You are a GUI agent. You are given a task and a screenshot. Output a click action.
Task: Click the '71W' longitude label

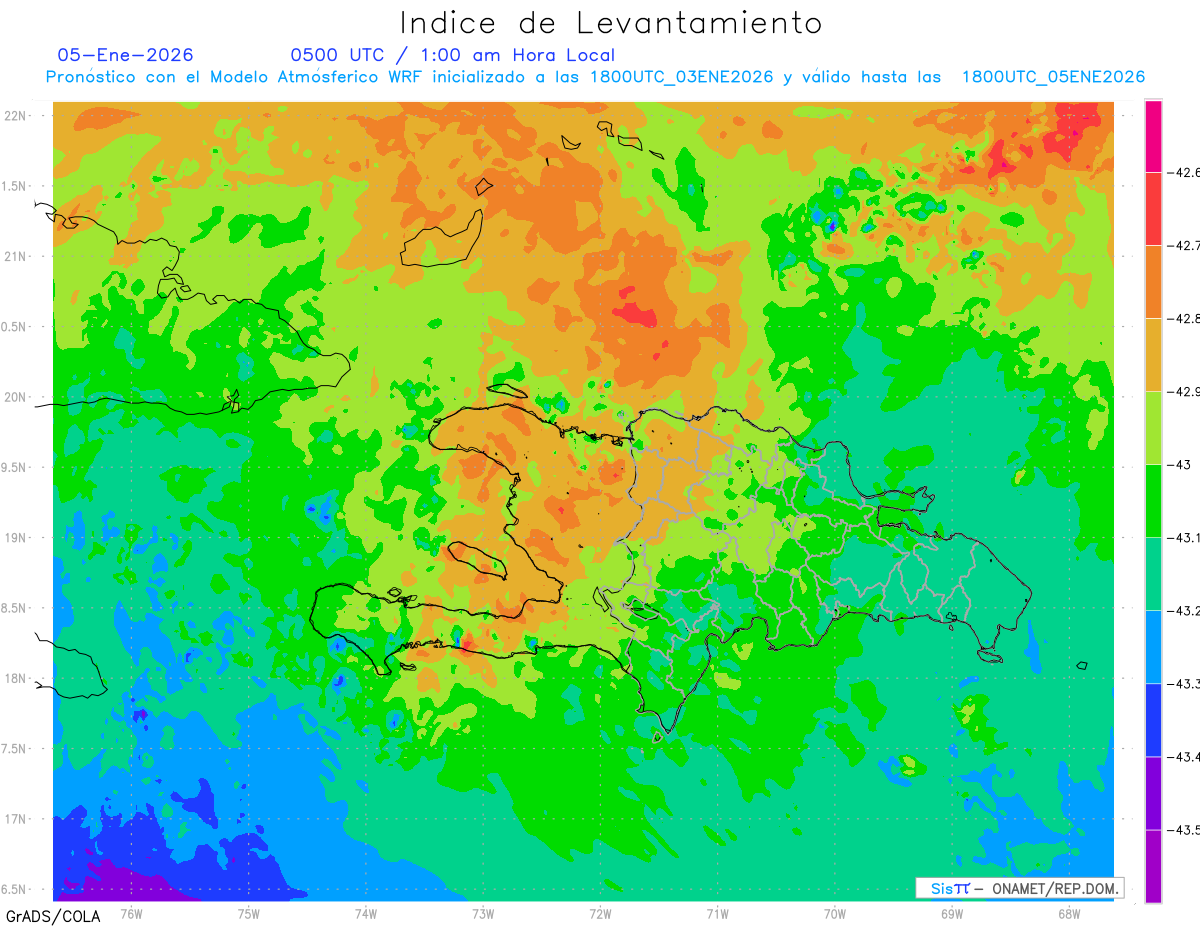717,913
